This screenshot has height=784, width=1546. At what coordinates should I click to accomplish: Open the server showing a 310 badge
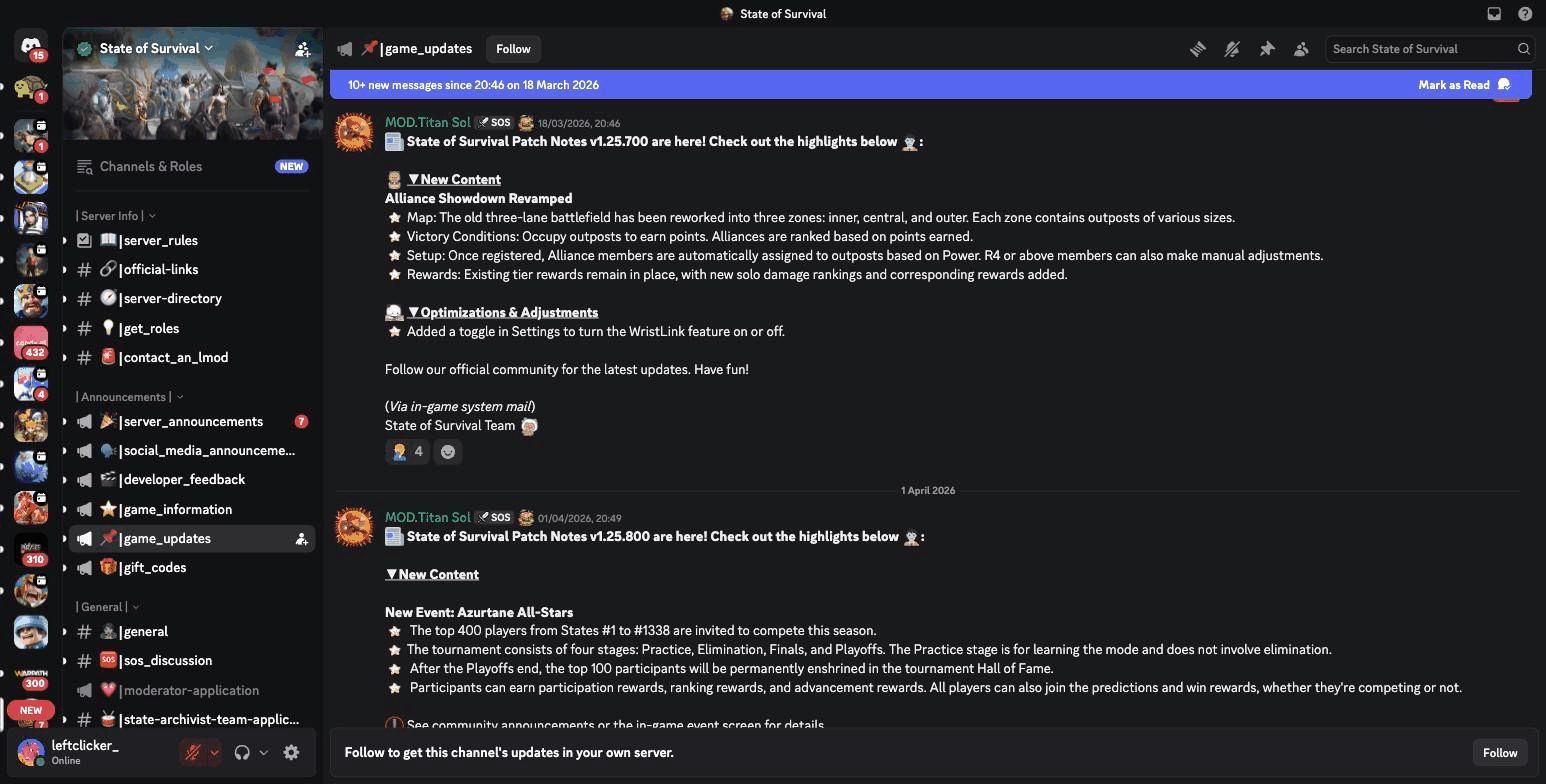[31, 550]
